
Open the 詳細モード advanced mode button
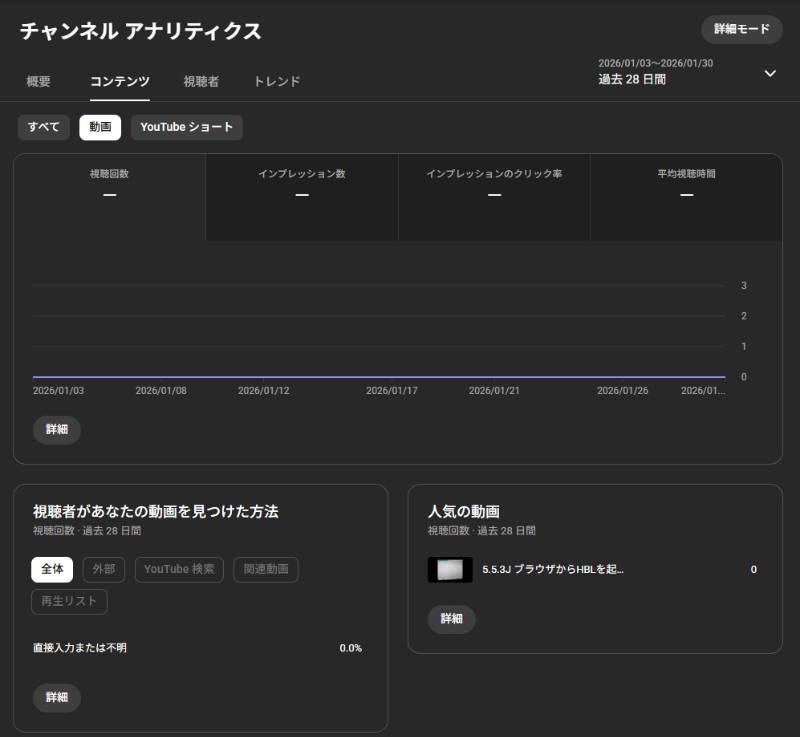[741, 29]
